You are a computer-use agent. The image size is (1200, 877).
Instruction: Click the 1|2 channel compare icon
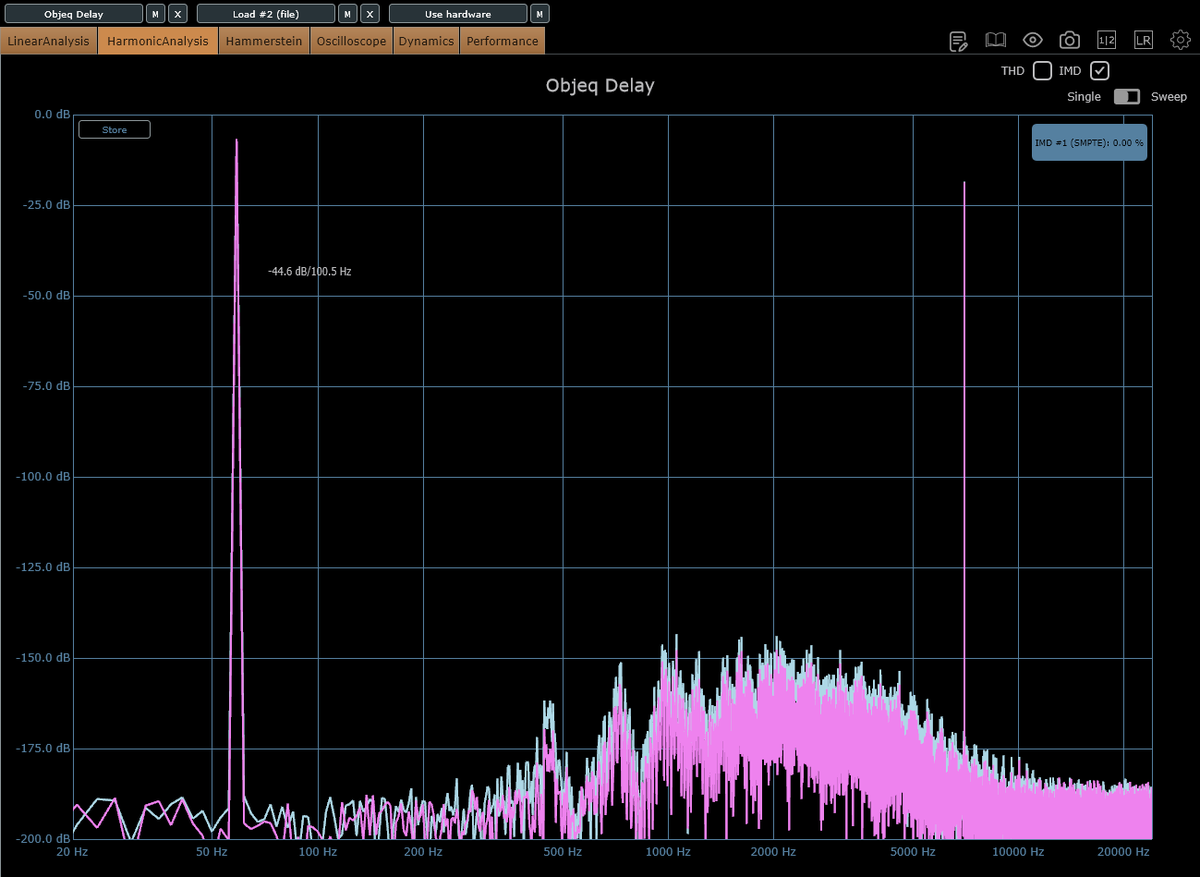(1106, 41)
